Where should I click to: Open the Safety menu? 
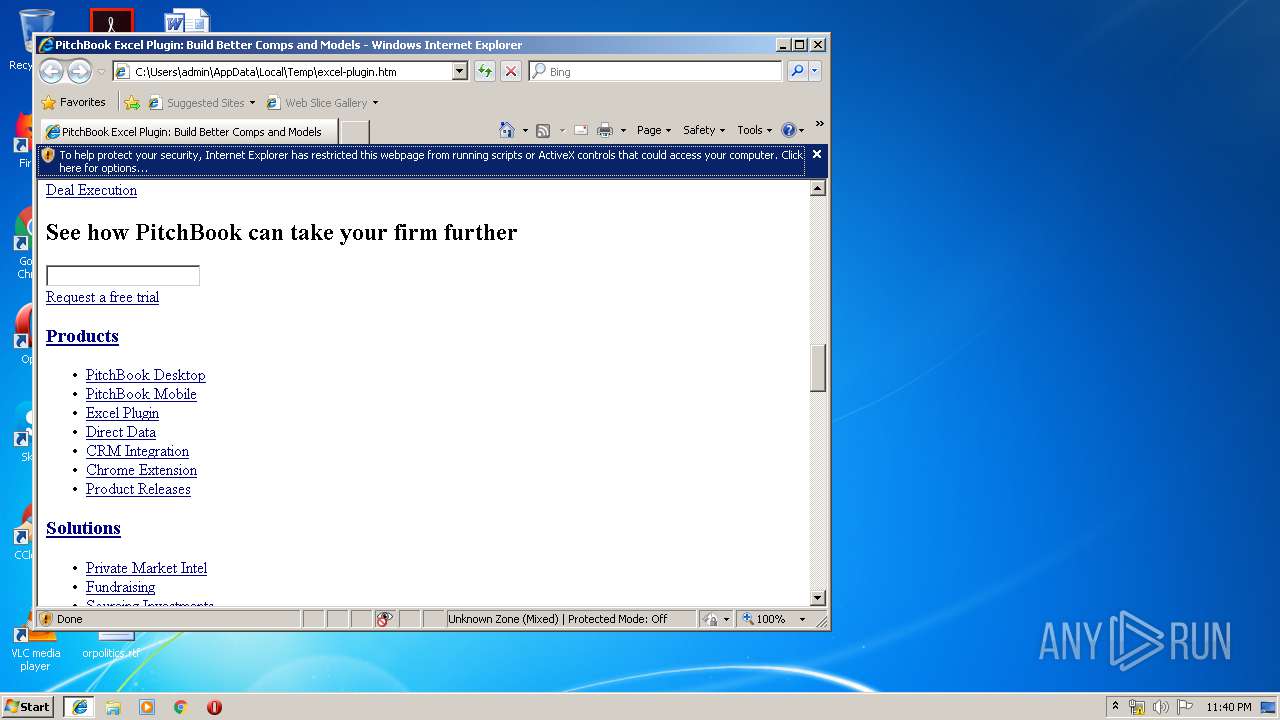click(704, 130)
